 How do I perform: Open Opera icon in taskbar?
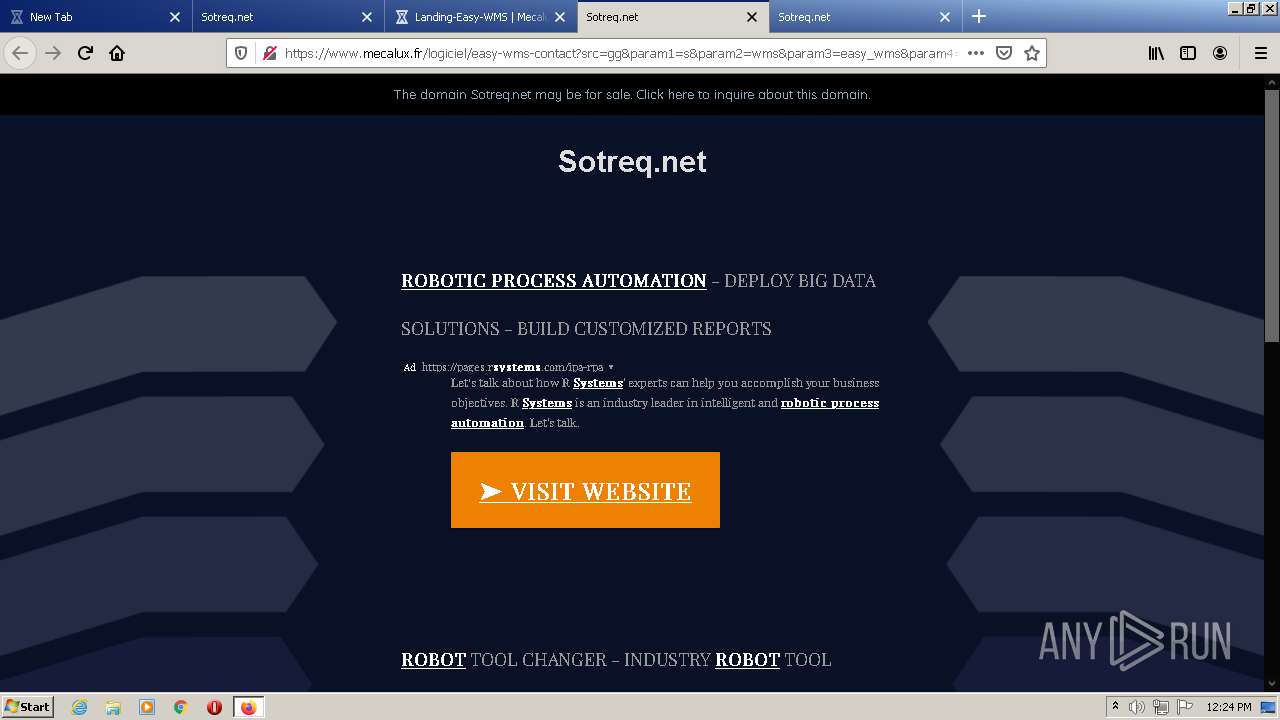click(214, 707)
